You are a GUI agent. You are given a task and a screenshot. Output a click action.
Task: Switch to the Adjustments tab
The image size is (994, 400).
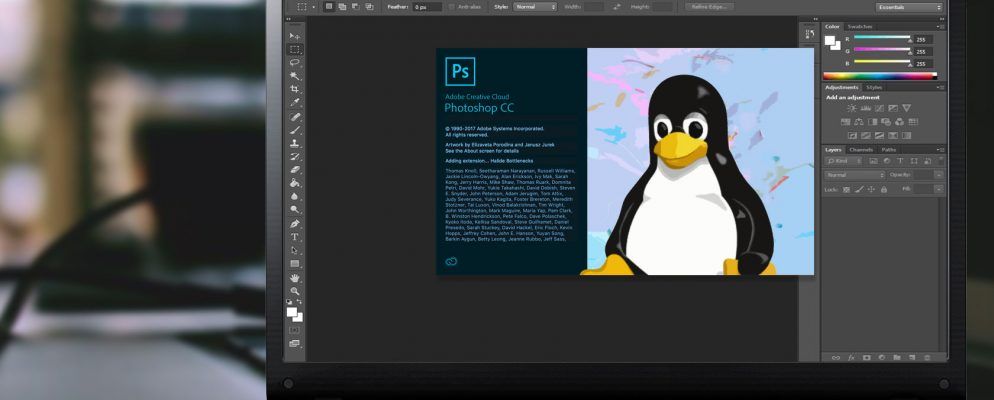842,87
